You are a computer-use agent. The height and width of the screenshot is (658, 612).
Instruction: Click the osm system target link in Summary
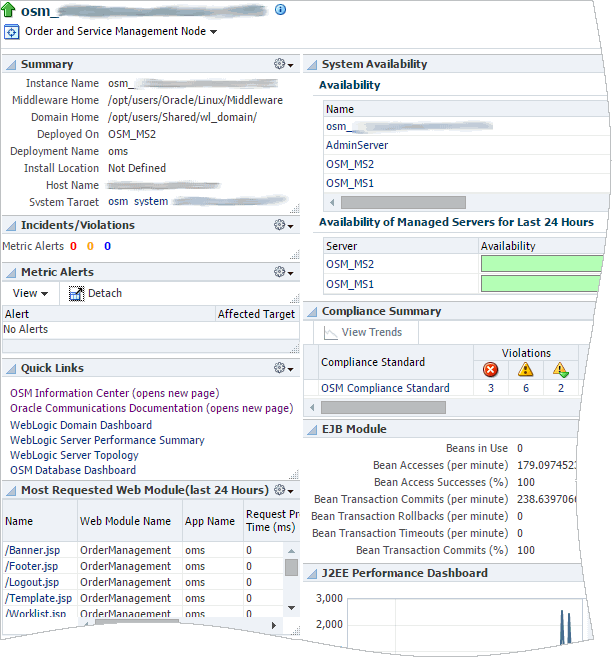point(138,201)
